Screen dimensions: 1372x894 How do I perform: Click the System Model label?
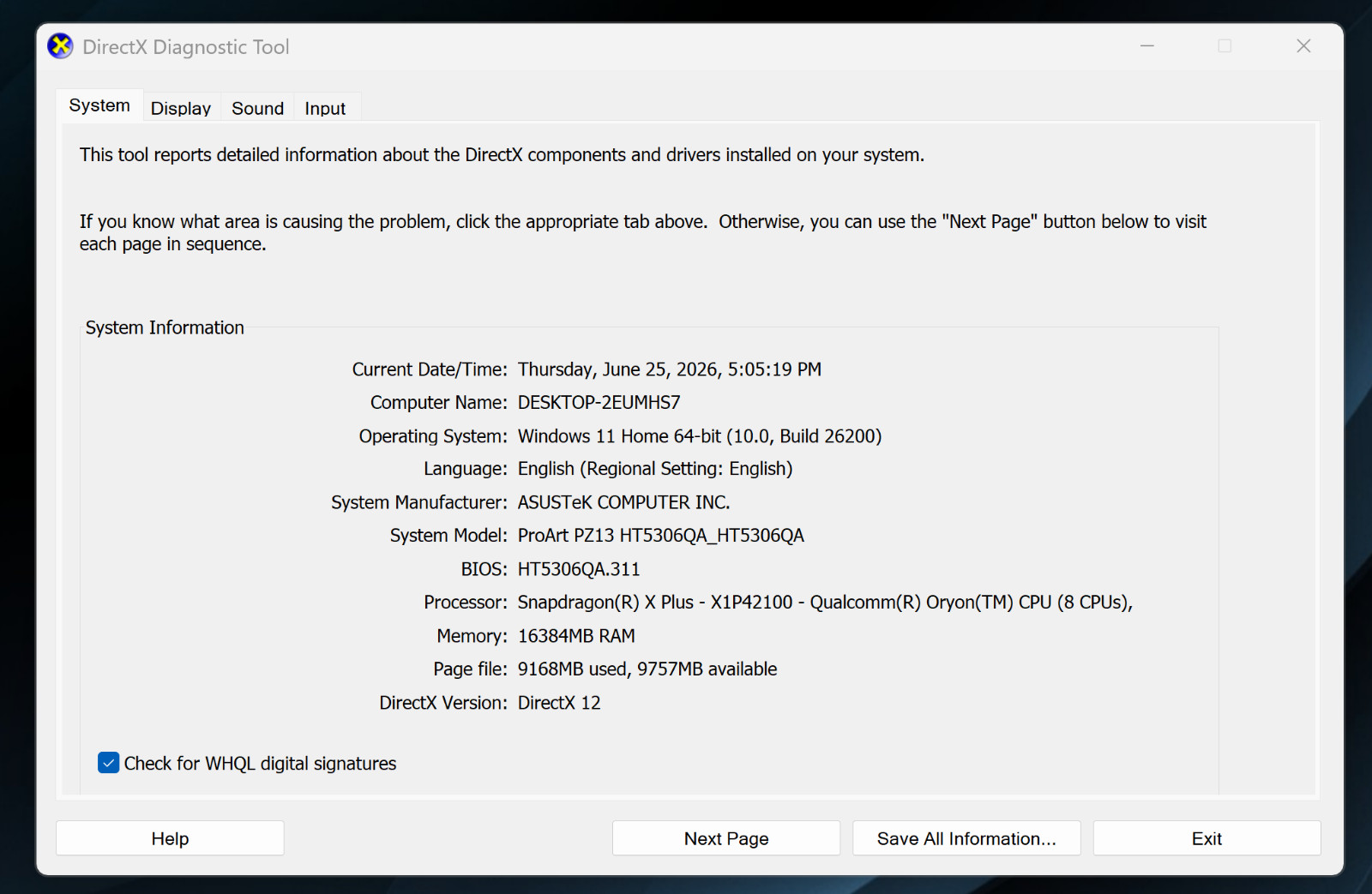tap(448, 536)
